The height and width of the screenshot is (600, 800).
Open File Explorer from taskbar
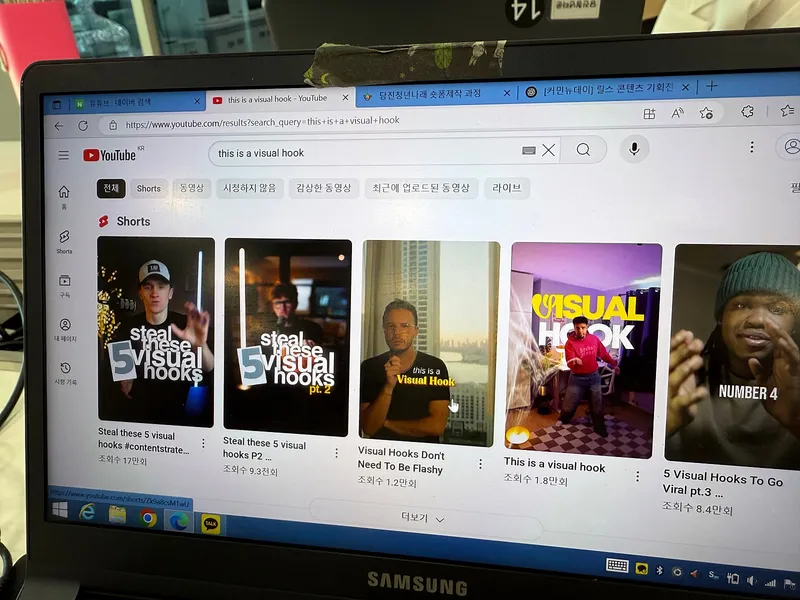[117, 515]
